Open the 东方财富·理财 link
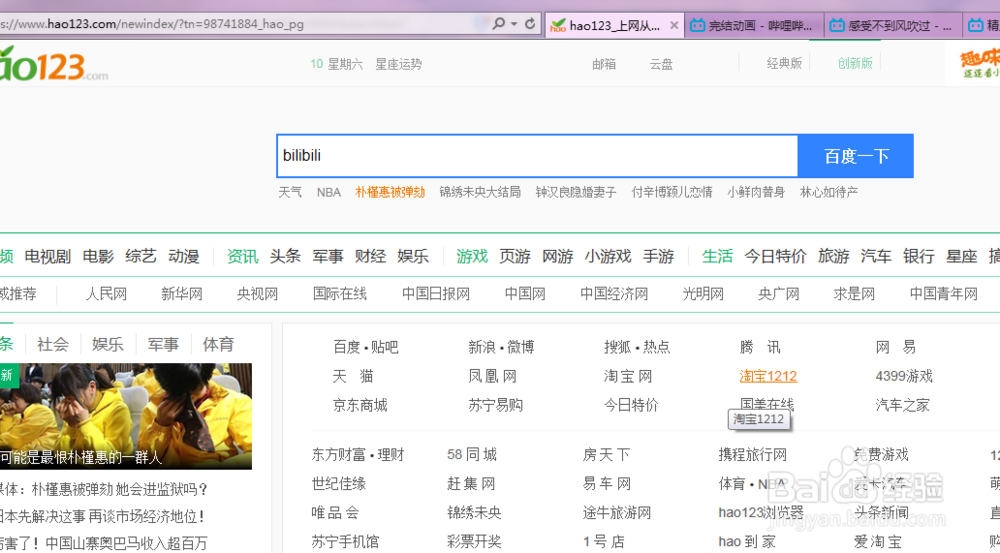The width and height of the screenshot is (1000, 553). [x=358, y=455]
